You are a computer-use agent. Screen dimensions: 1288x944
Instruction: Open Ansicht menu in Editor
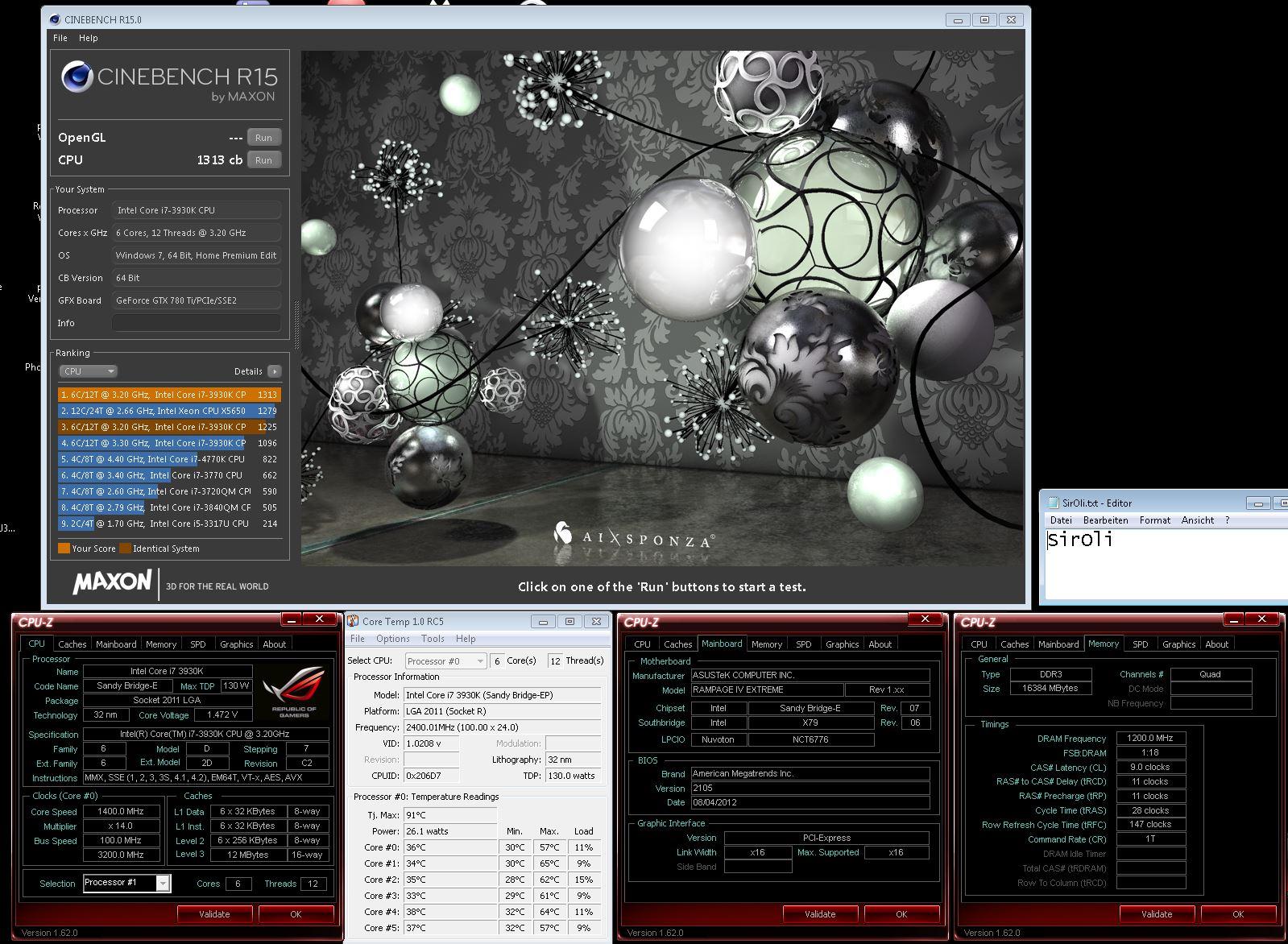pos(1198,520)
